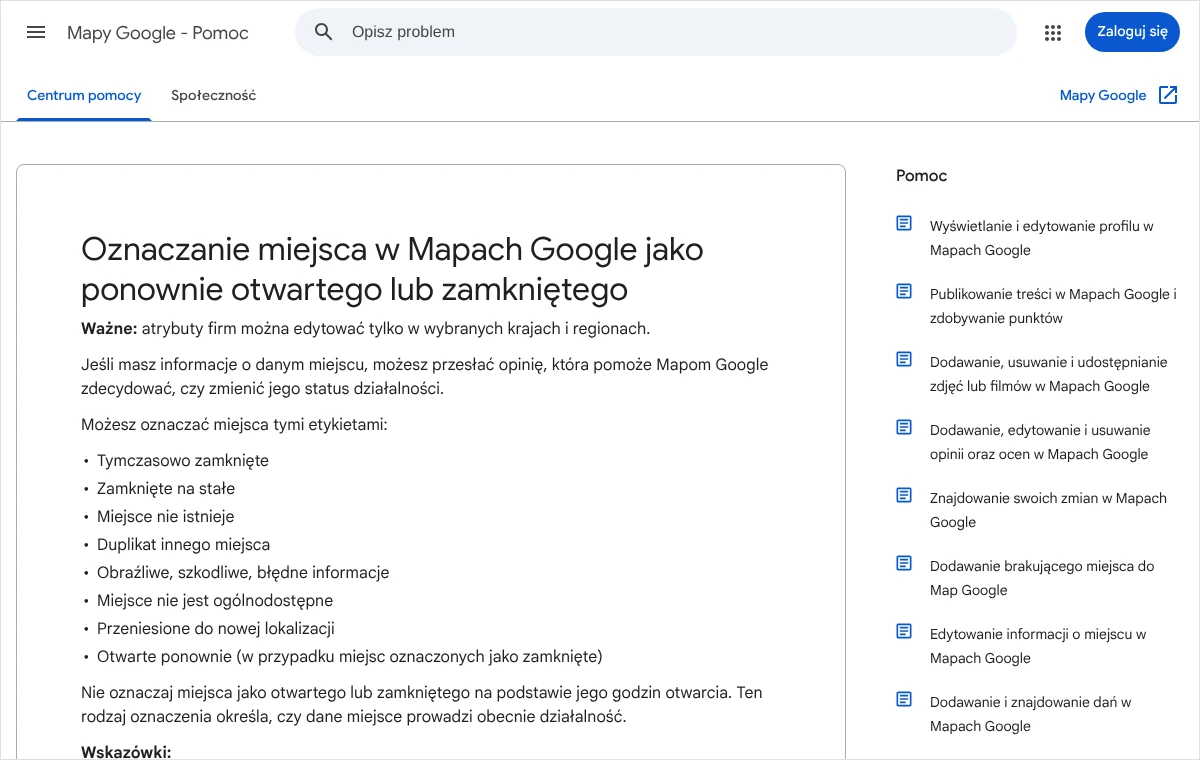Open the Google apps grid

pyautogui.click(x=1053, y=32)
